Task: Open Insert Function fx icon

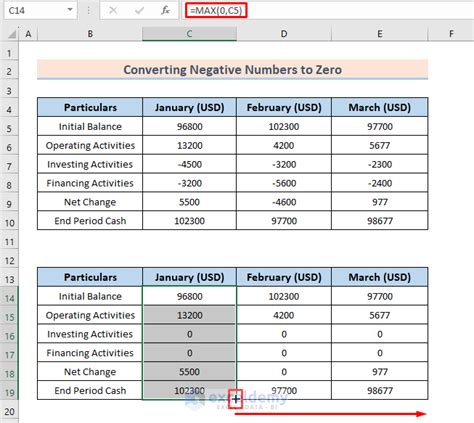Action: click(165, 10)
